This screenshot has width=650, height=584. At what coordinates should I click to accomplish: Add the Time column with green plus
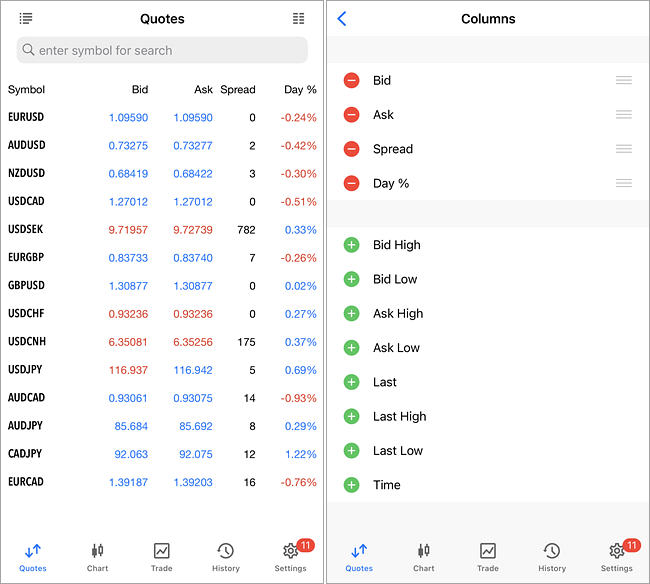[351, 485]
